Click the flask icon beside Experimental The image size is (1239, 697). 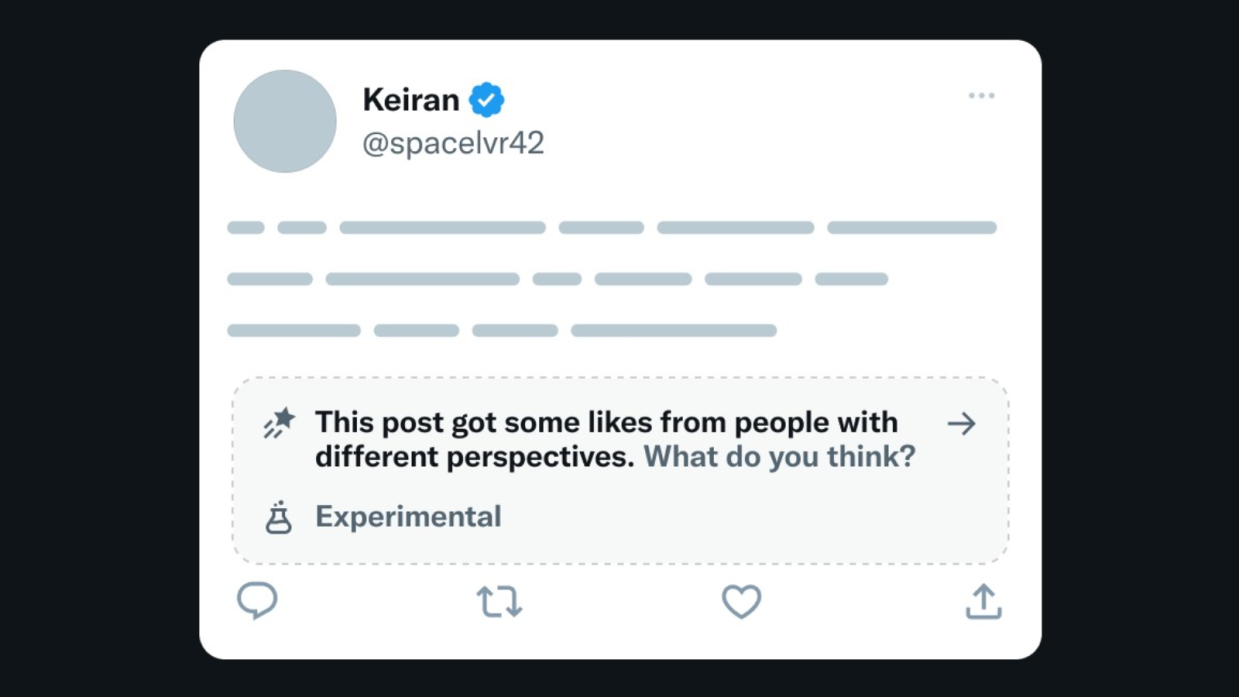(x=278, y=517)
